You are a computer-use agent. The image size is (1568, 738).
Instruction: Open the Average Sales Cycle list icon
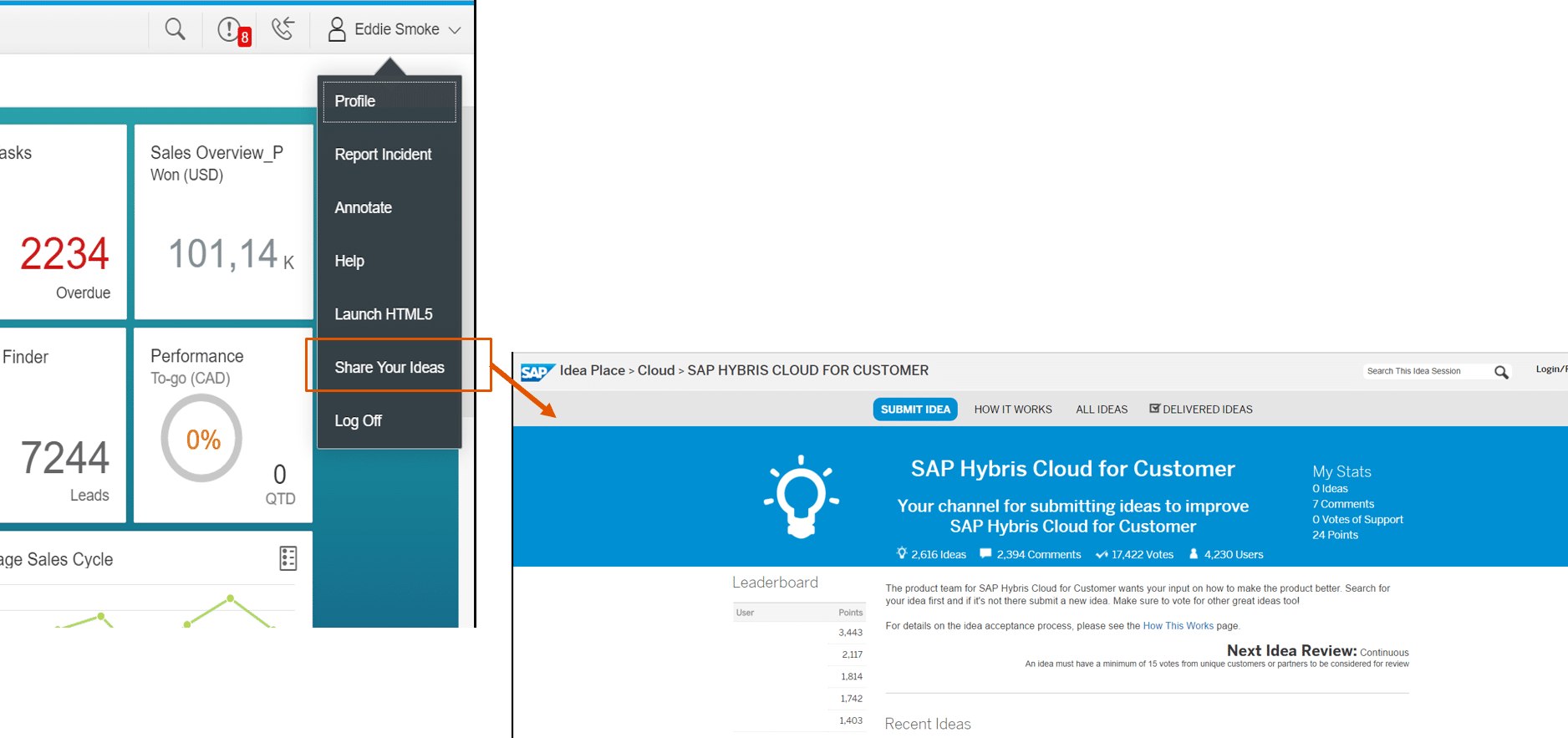click(x=288, y=558)
